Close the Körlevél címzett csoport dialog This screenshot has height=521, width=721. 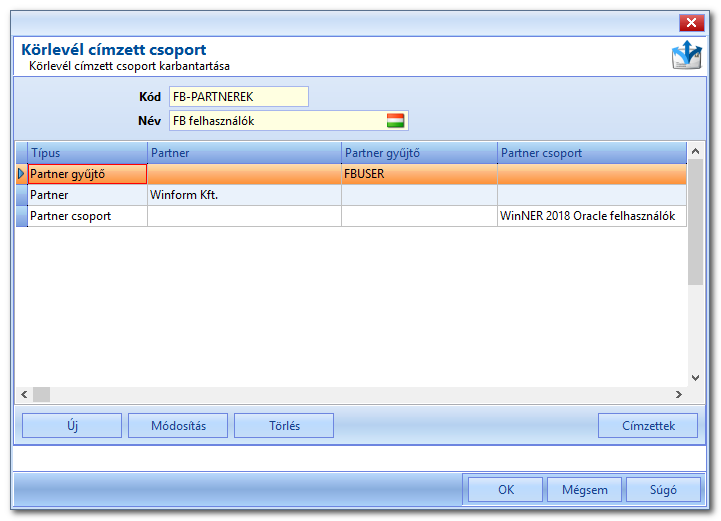pos(691,23)
